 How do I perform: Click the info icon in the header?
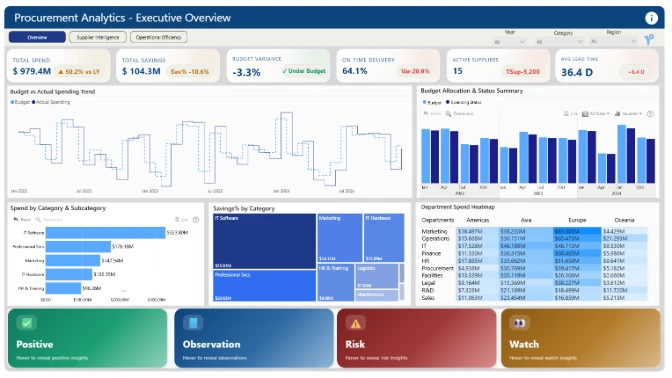click(651, 18)
